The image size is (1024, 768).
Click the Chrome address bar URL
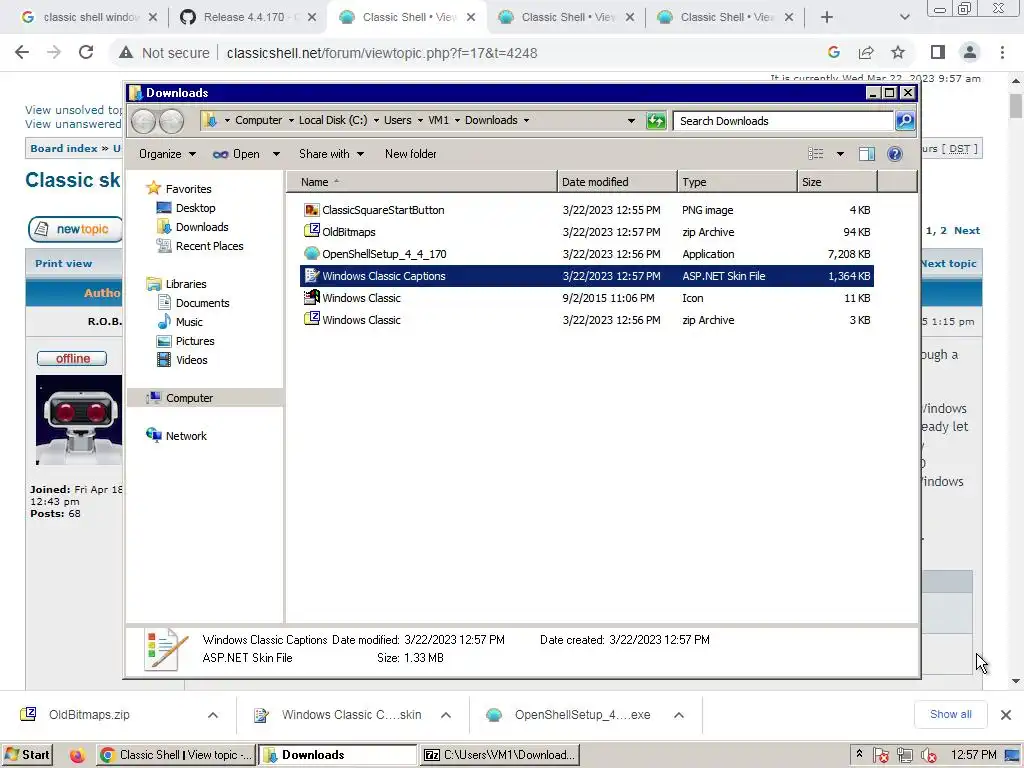[x=382, y=53]
